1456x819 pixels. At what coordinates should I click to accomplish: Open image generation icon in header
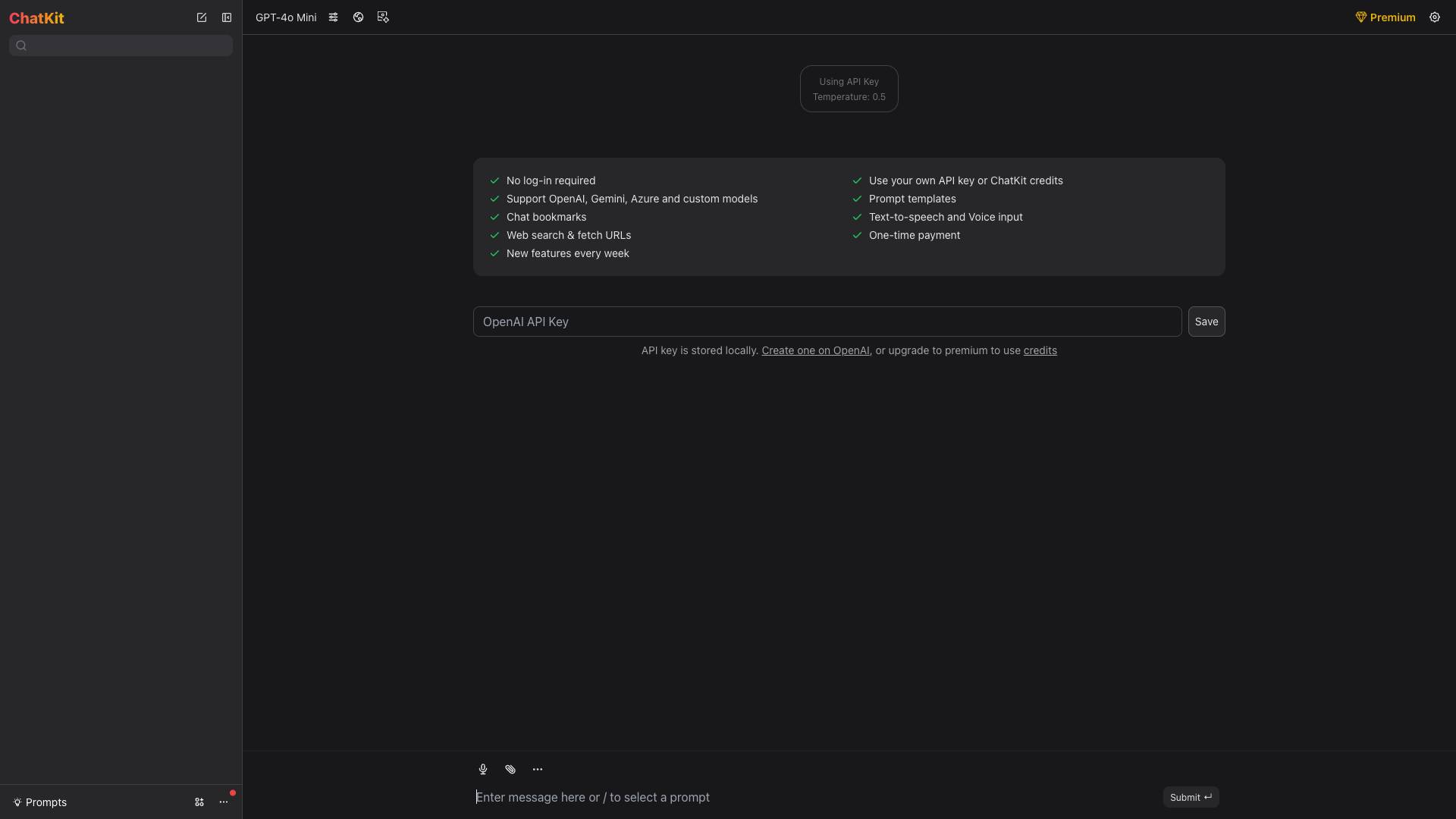[x=383, y=17]
